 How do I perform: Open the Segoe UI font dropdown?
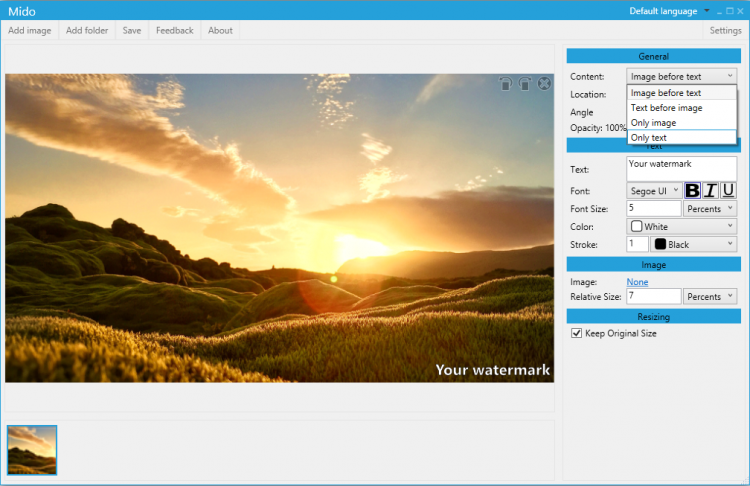point(654,191)
